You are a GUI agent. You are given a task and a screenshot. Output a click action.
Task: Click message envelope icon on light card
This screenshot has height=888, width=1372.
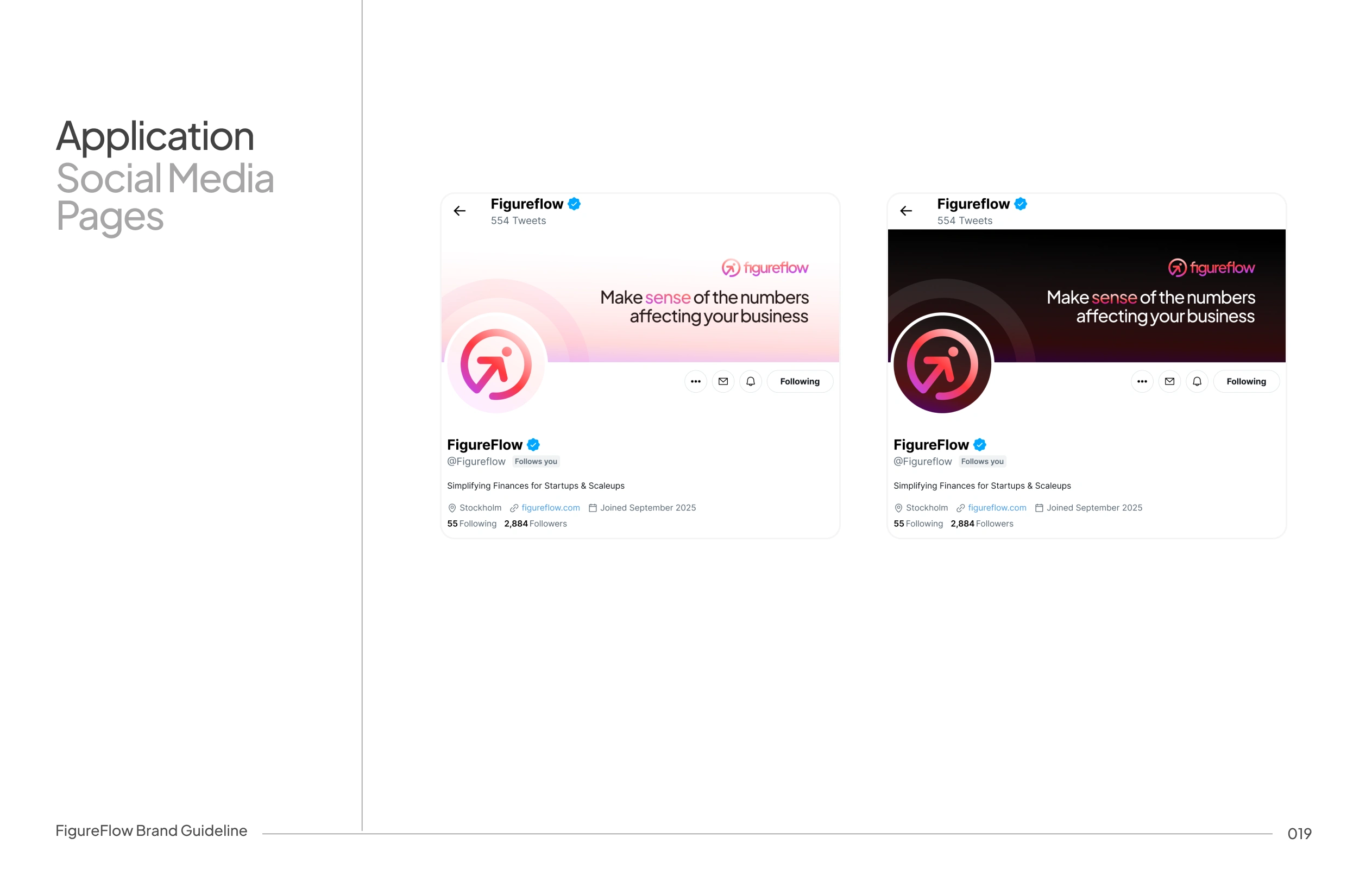pos(723,382)
